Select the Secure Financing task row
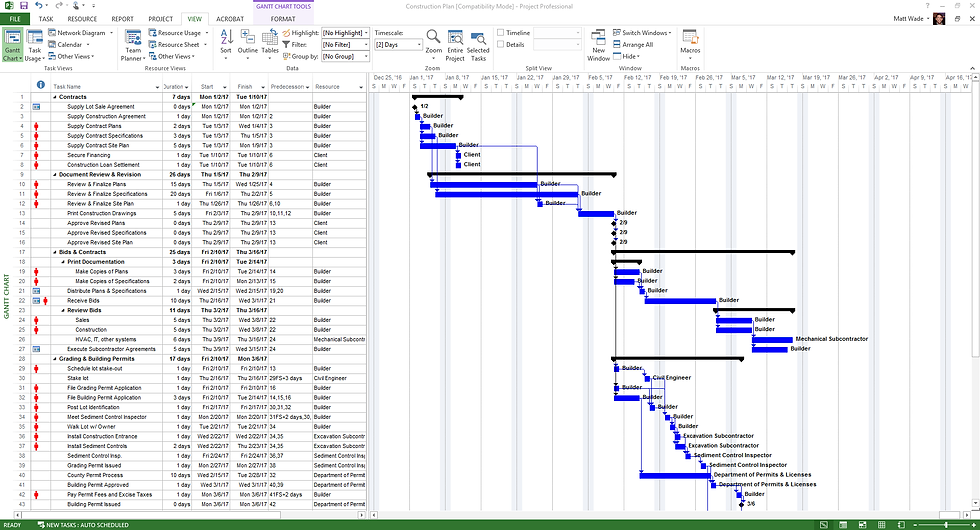980x530 pixels. click(190, 155)
